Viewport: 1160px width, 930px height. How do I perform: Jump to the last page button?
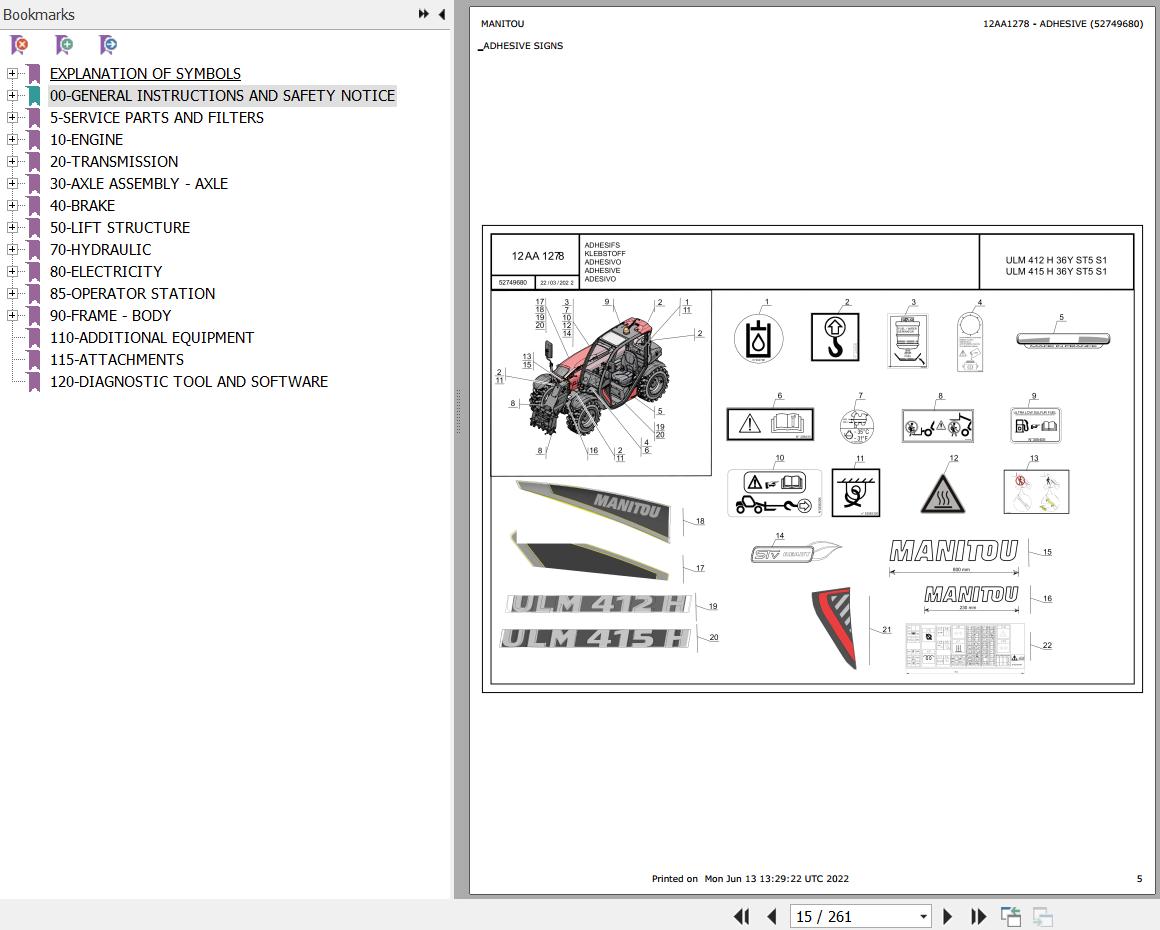coord(979,917)
